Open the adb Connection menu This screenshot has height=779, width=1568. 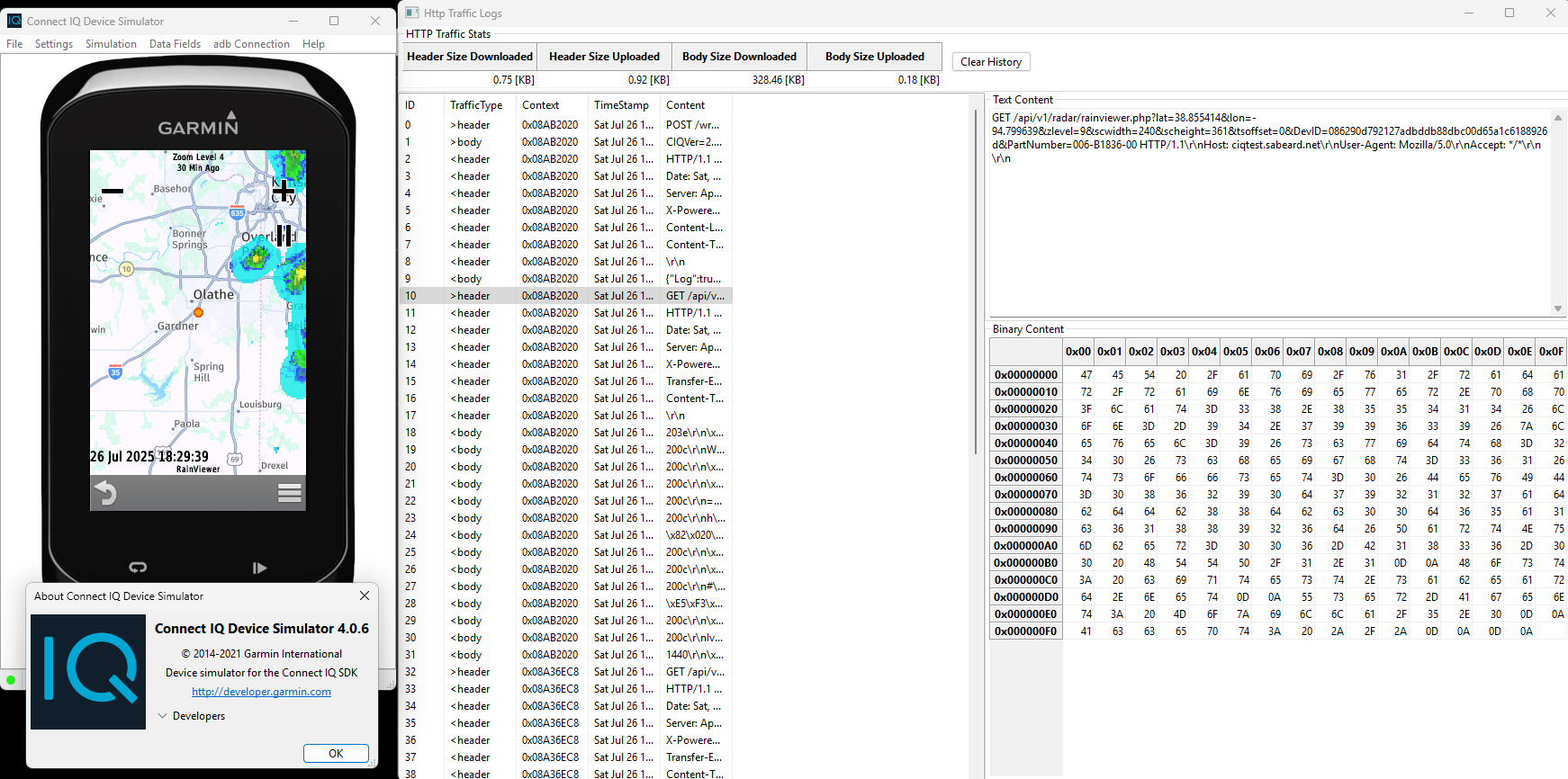(x=251, y=44)
